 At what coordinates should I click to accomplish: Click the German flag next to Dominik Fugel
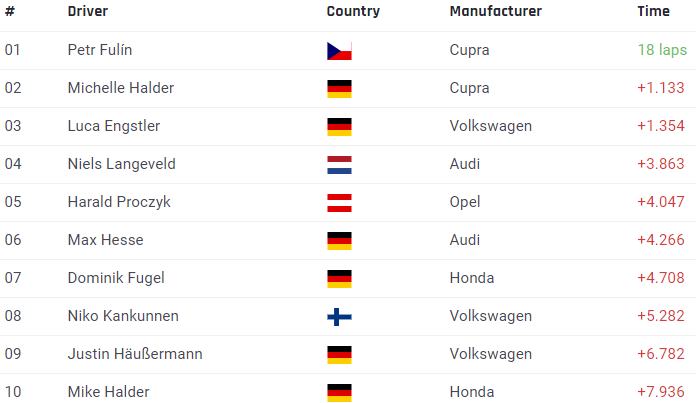pos(339,279)
